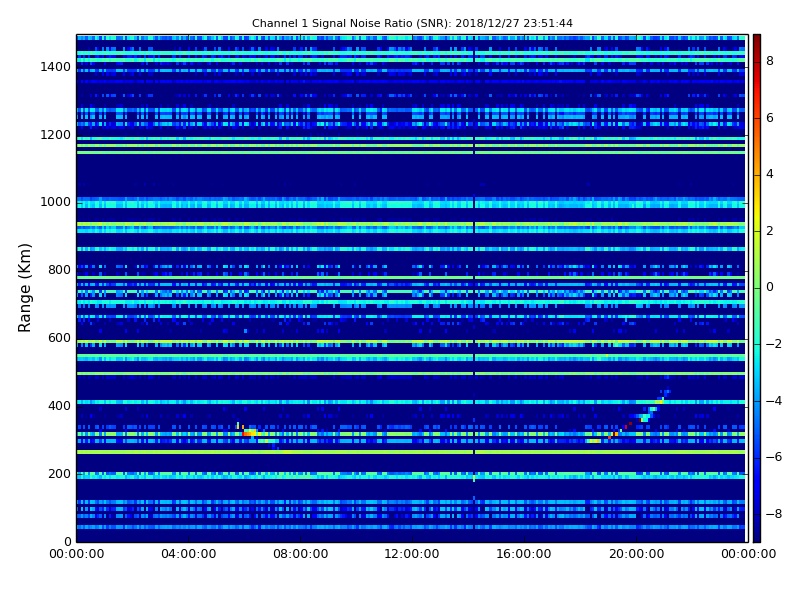Click the colorbar label −6
Screen dimensions: 800x600
point(773,457)
